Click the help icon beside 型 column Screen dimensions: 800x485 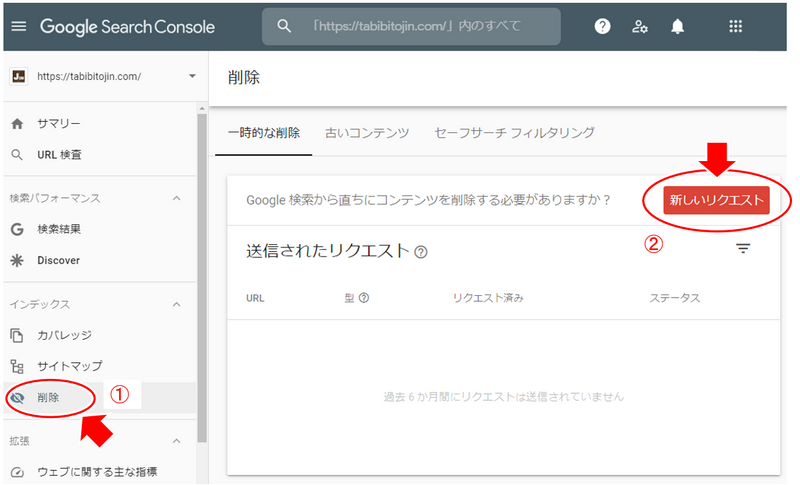[364, 298]
